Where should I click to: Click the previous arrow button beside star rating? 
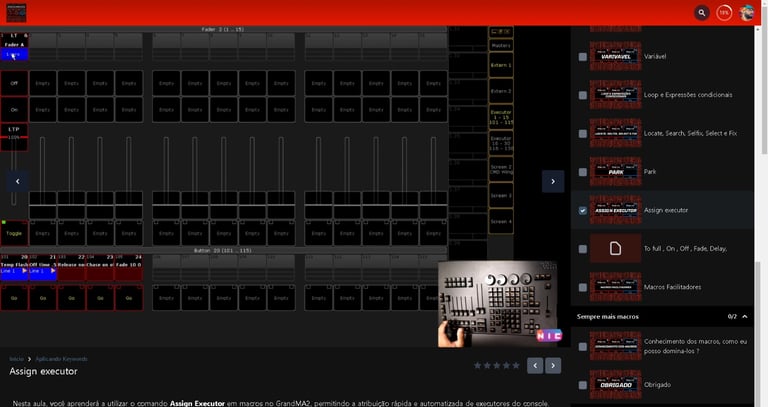click(x=535, y=365)
